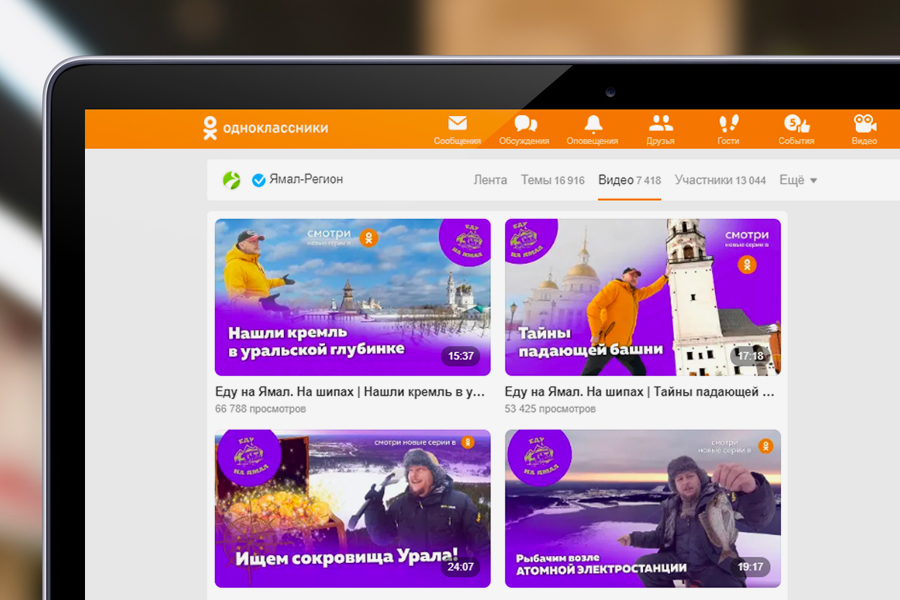Click the 24:07 duration badge

click(x=461, y=567)
